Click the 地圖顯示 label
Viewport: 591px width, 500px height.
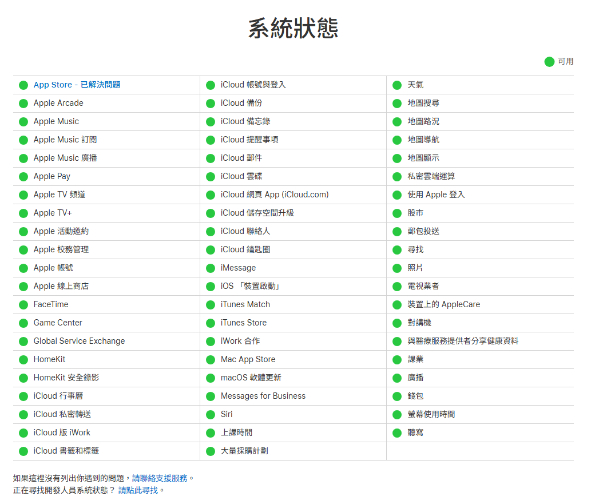pos(423,158)
